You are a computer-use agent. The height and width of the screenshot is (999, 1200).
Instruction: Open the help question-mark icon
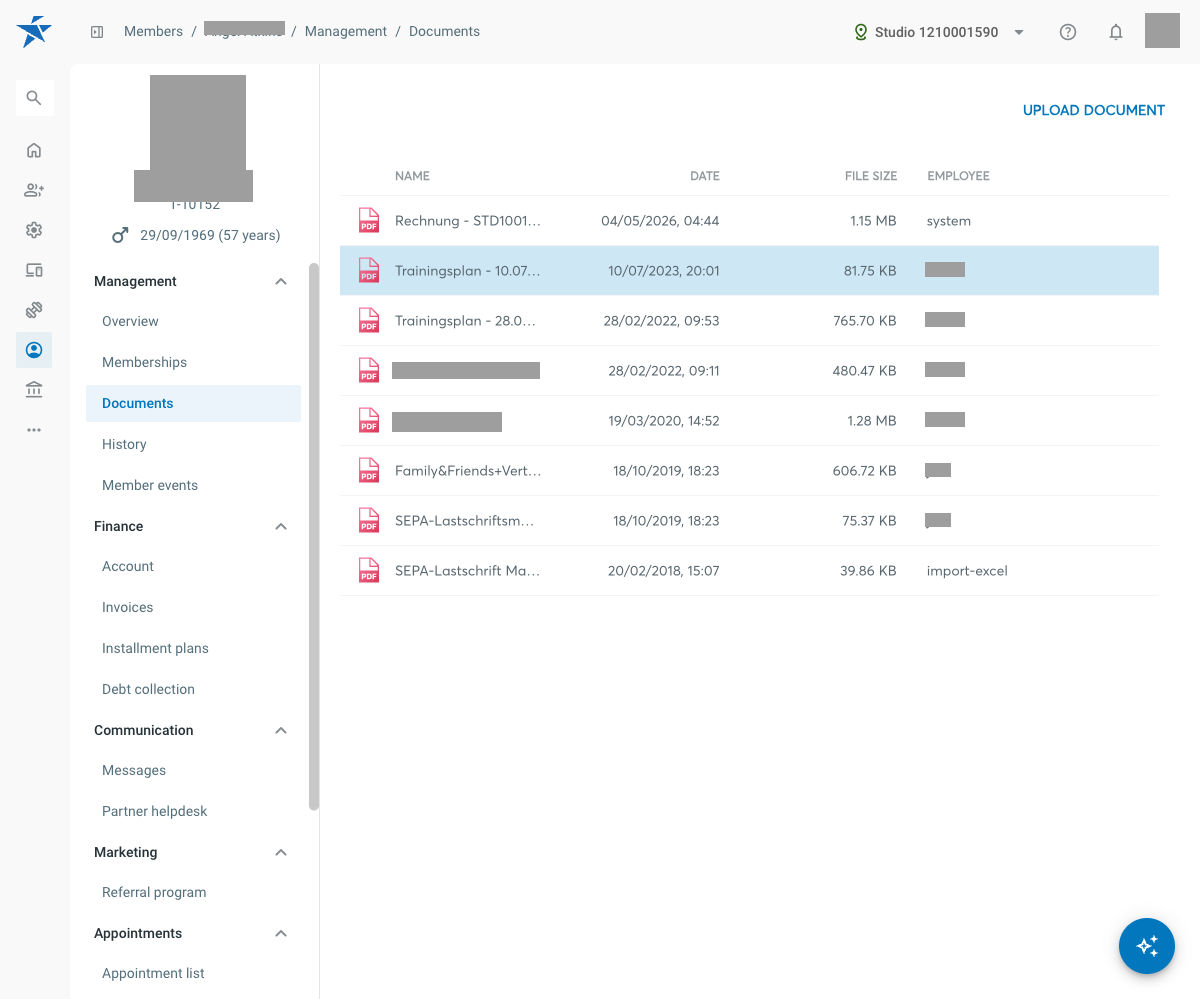point(1068,32)
